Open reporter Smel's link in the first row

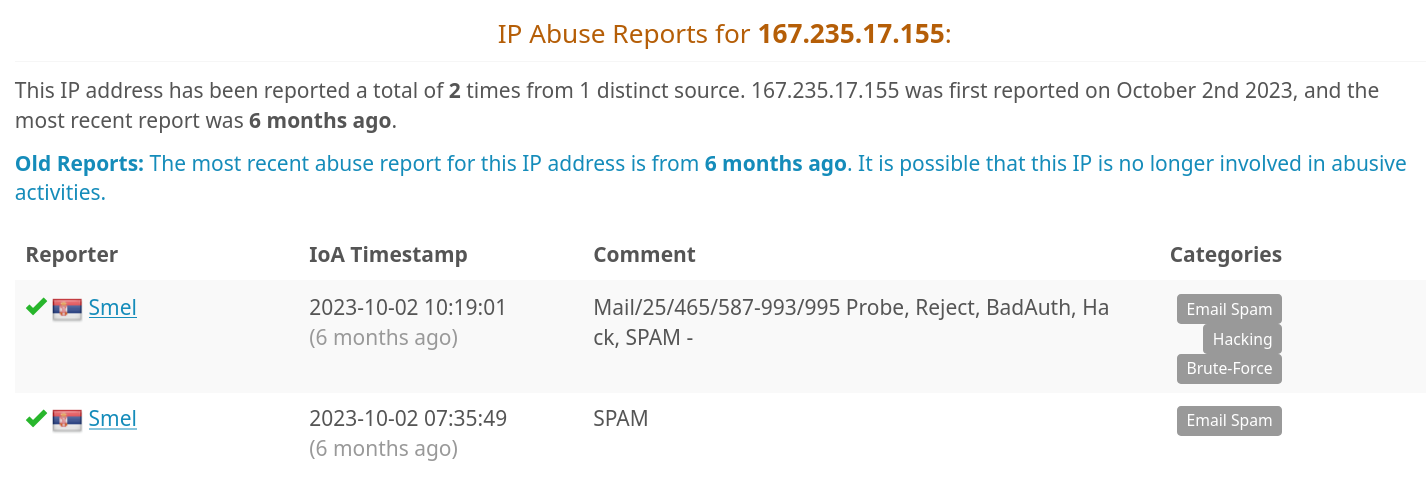coord(112,308)
